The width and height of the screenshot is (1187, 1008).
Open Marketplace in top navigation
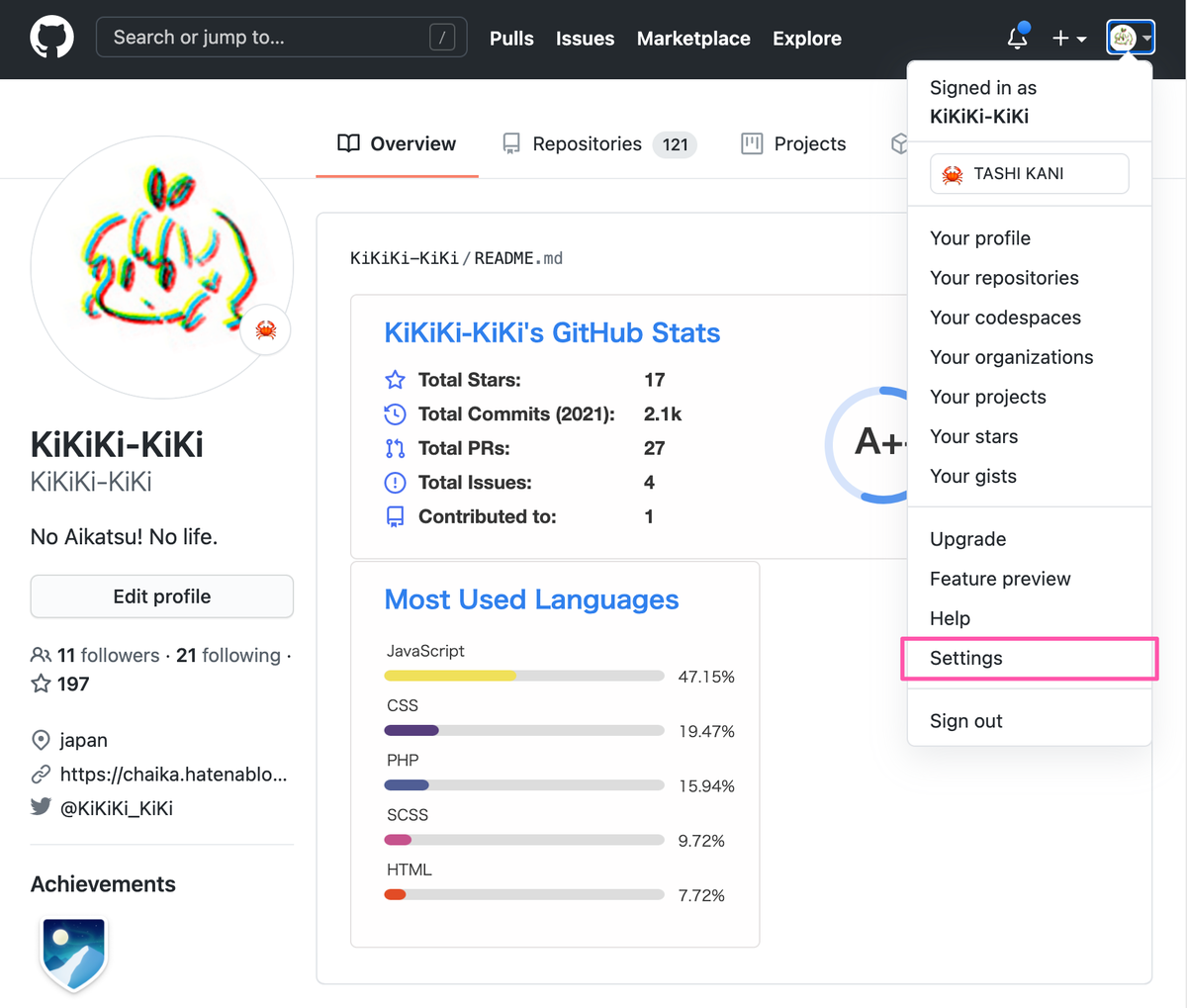693,39
